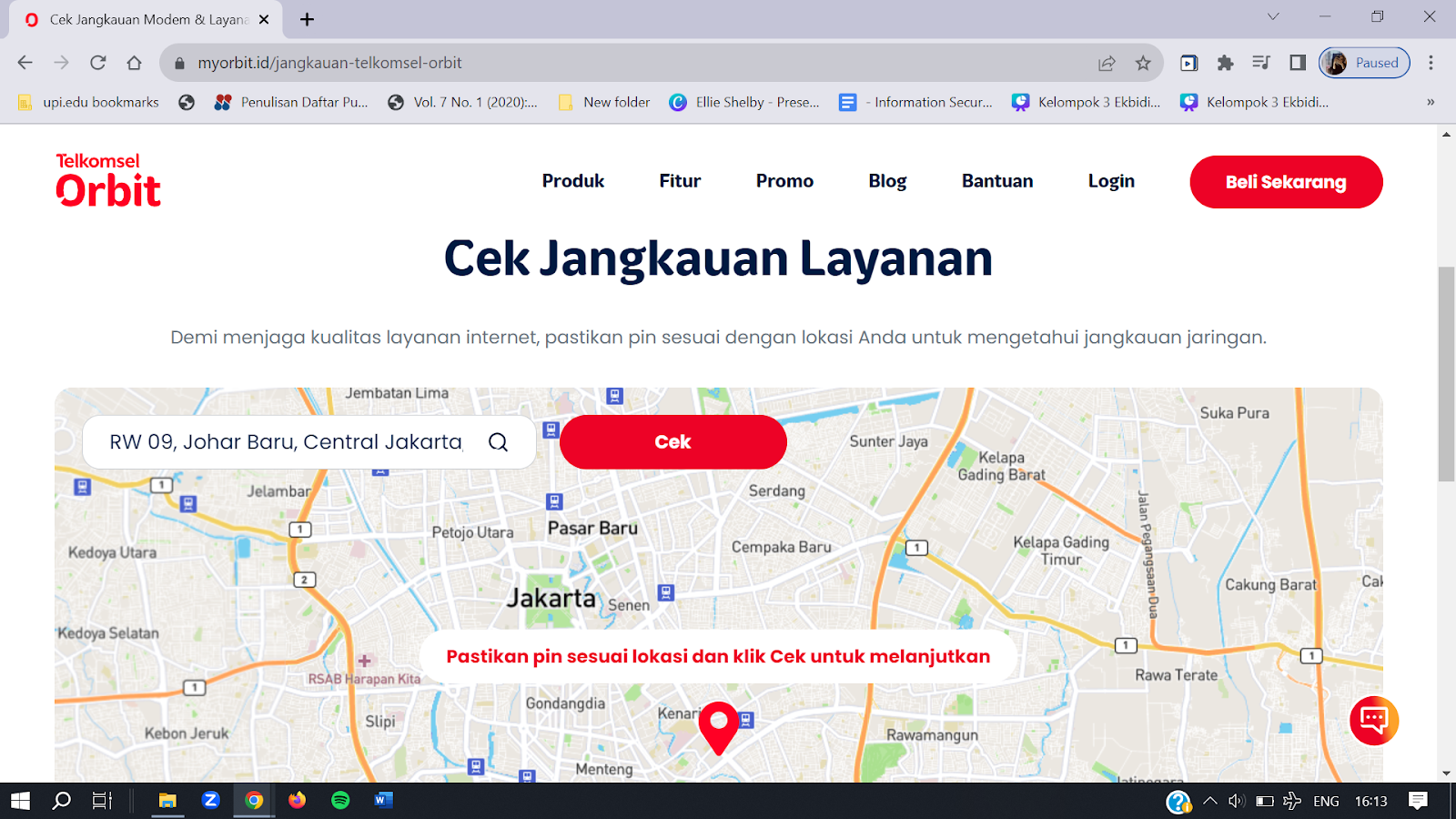Close the Cek Jangkauan Modem tab
This screenshot has width=1456, height=819.
(x=264, y=19)
